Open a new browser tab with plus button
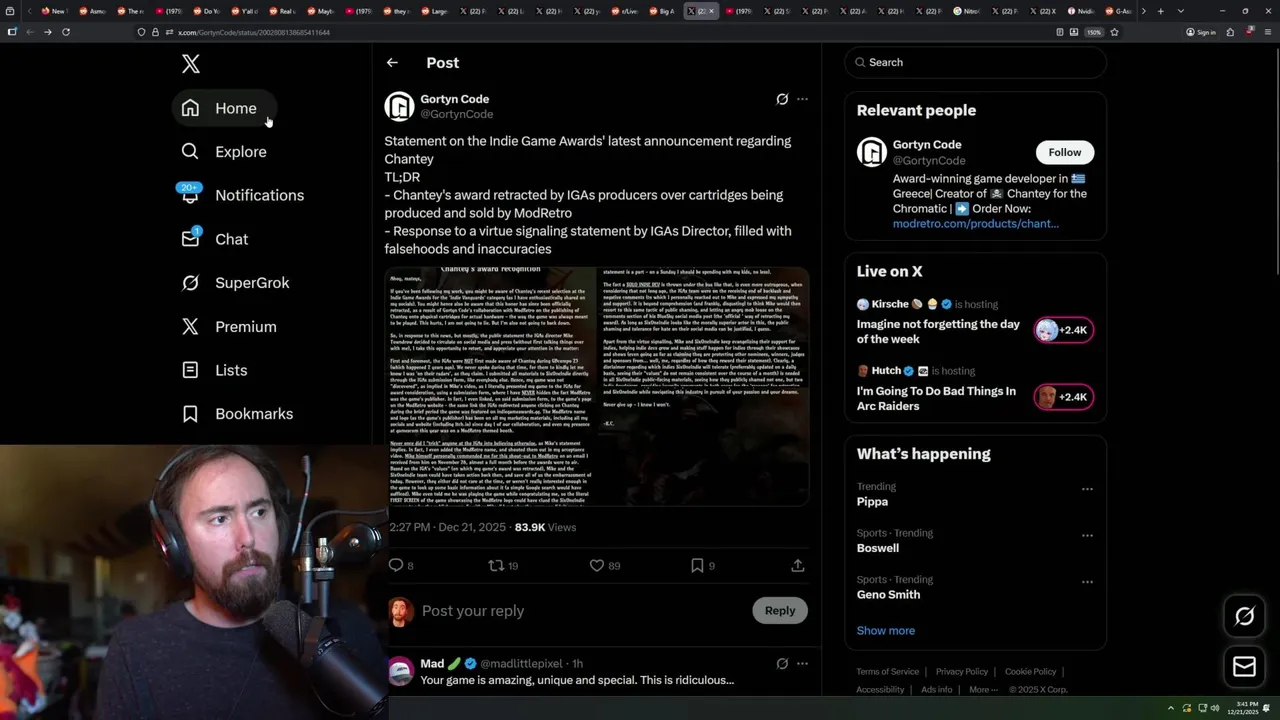Screen dimensions: 1280x720 pyautogui.click(x=1160, y=11)
